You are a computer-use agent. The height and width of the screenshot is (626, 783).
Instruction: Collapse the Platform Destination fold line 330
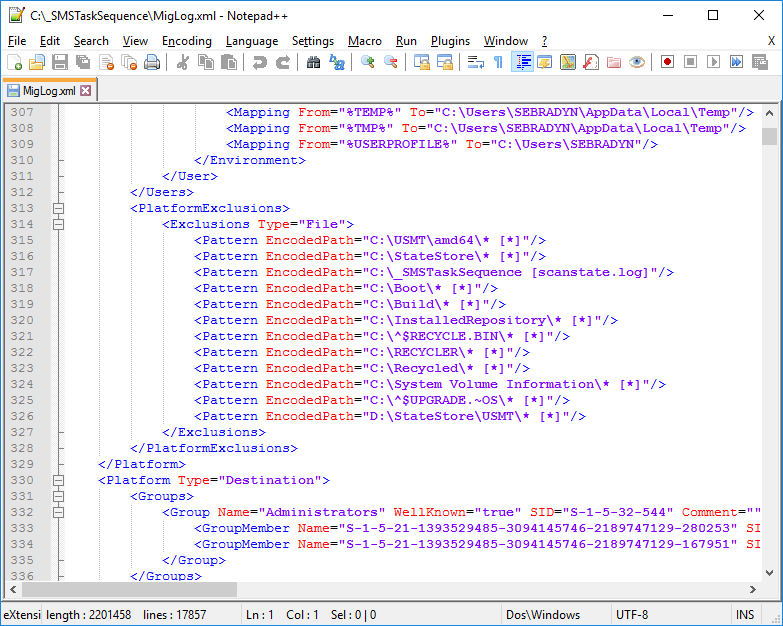pyautogui.click(x=58, y=480)
